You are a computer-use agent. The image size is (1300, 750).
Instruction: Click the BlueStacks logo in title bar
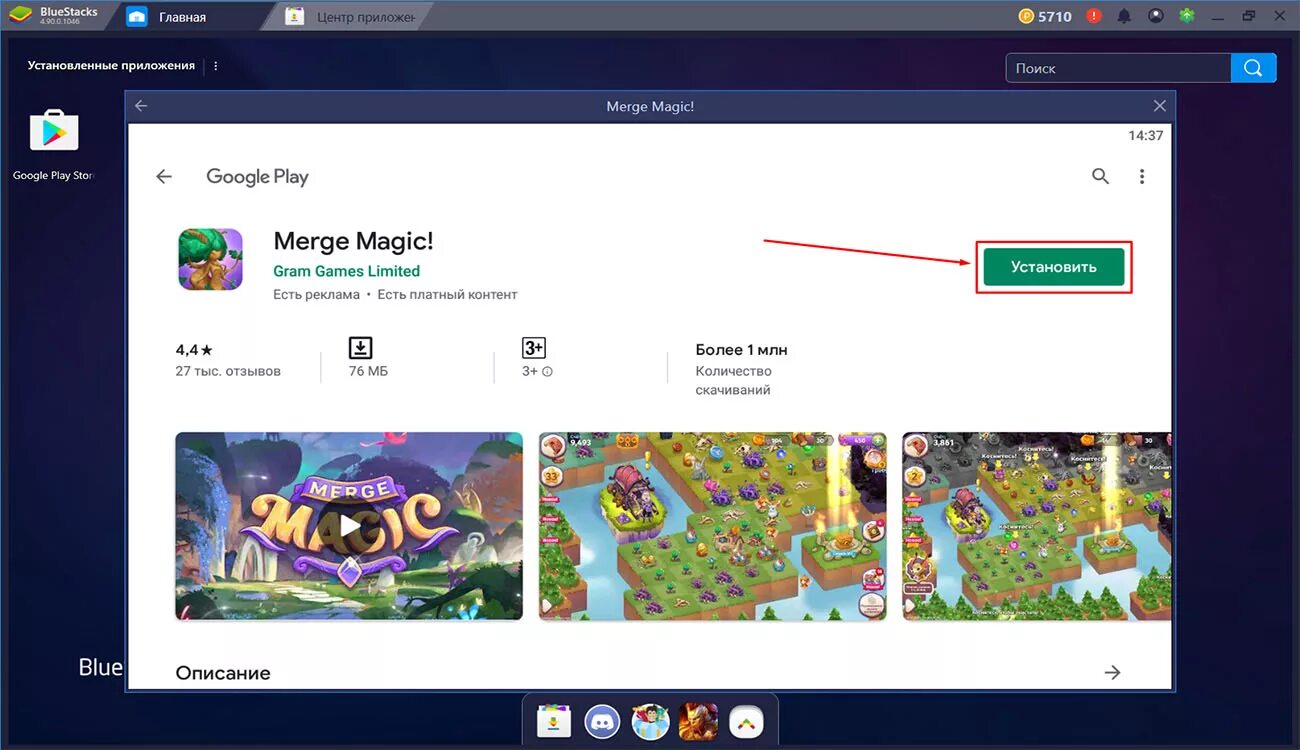(21, 16)
